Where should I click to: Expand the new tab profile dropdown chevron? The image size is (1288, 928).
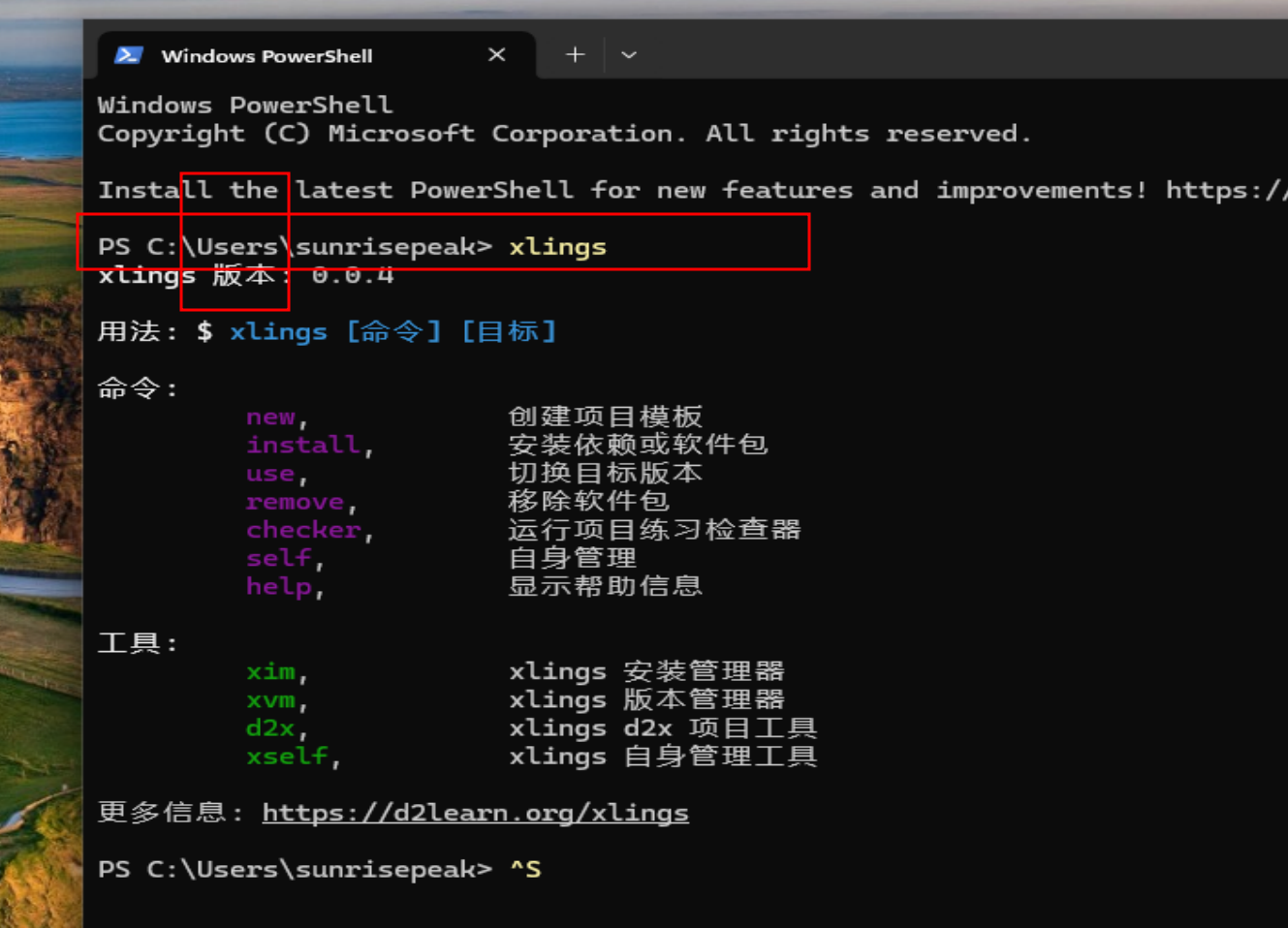(629, 55)
